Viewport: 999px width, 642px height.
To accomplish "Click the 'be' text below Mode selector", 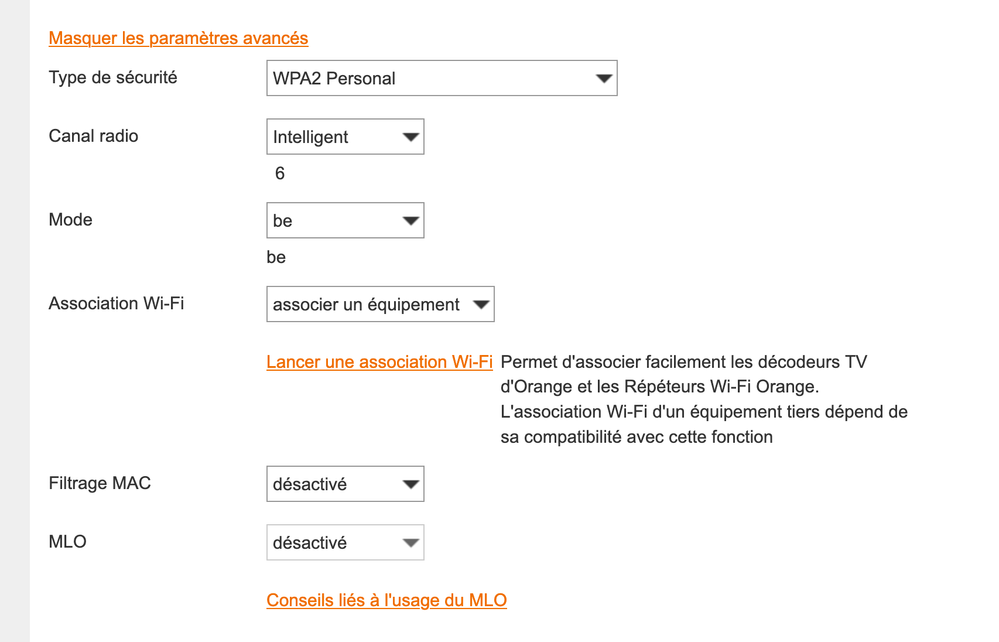I will coord(276,258).
